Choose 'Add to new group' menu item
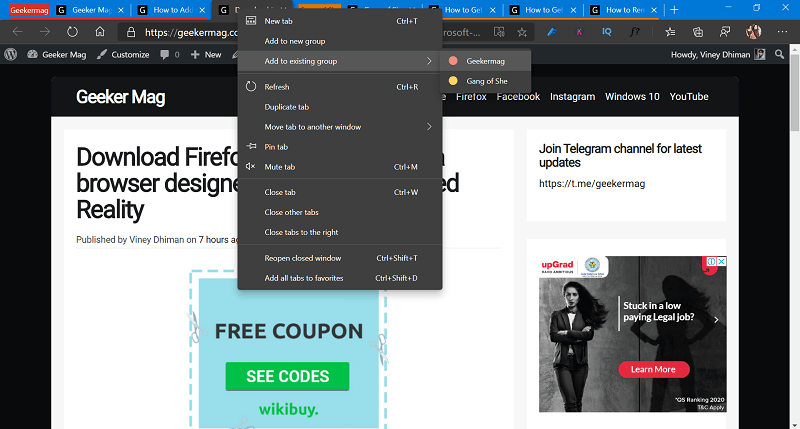The image size is (800, 429). [340, 41]
